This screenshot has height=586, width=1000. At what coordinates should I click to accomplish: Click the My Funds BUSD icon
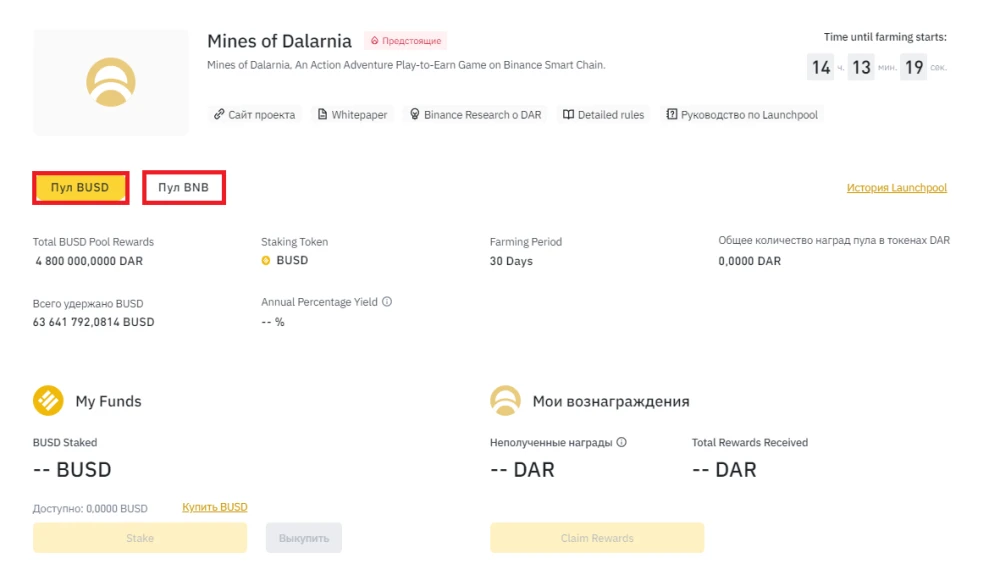coord(48,400)
